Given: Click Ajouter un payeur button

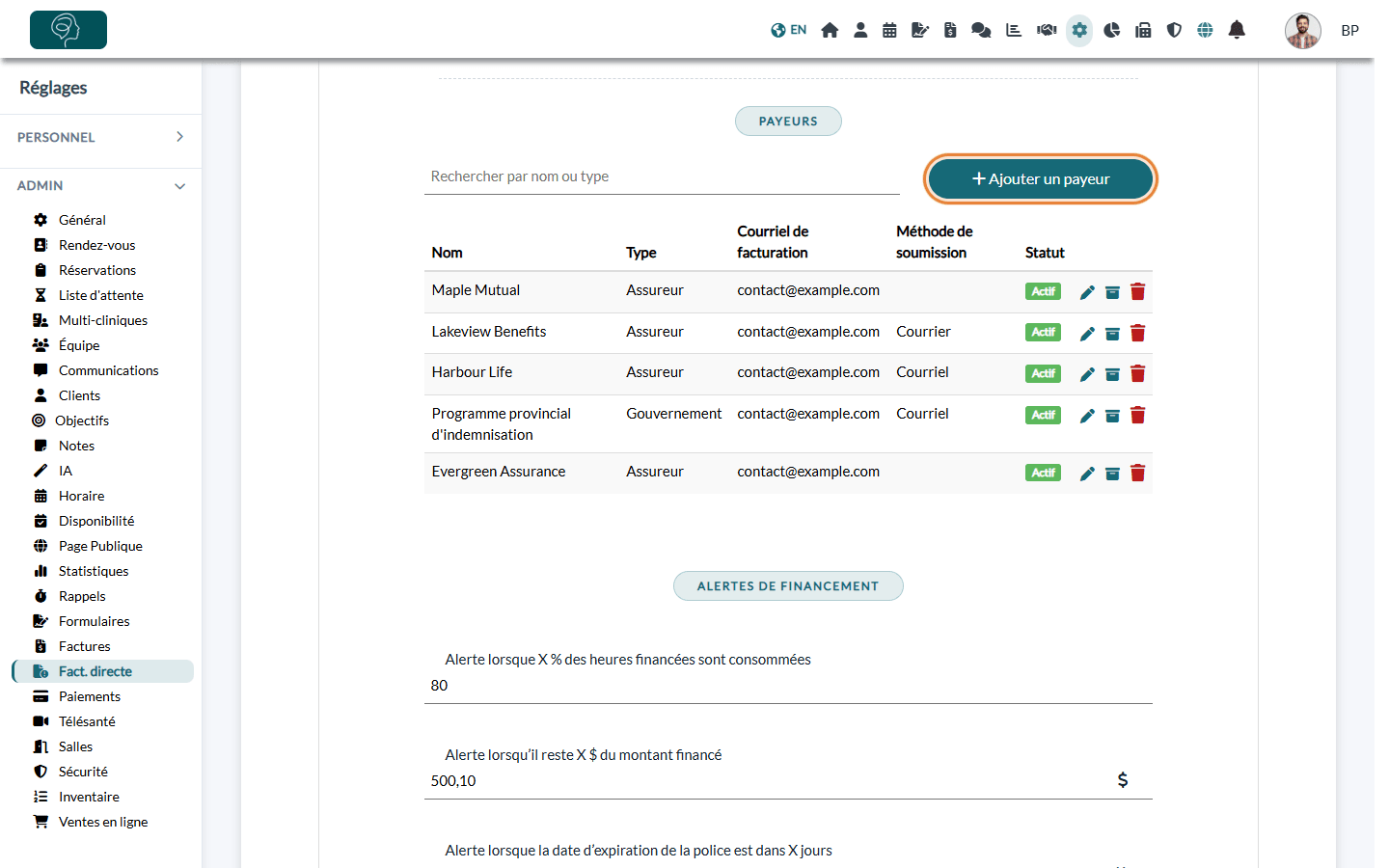Looking at the screenshot, I should pos(1041,179).
